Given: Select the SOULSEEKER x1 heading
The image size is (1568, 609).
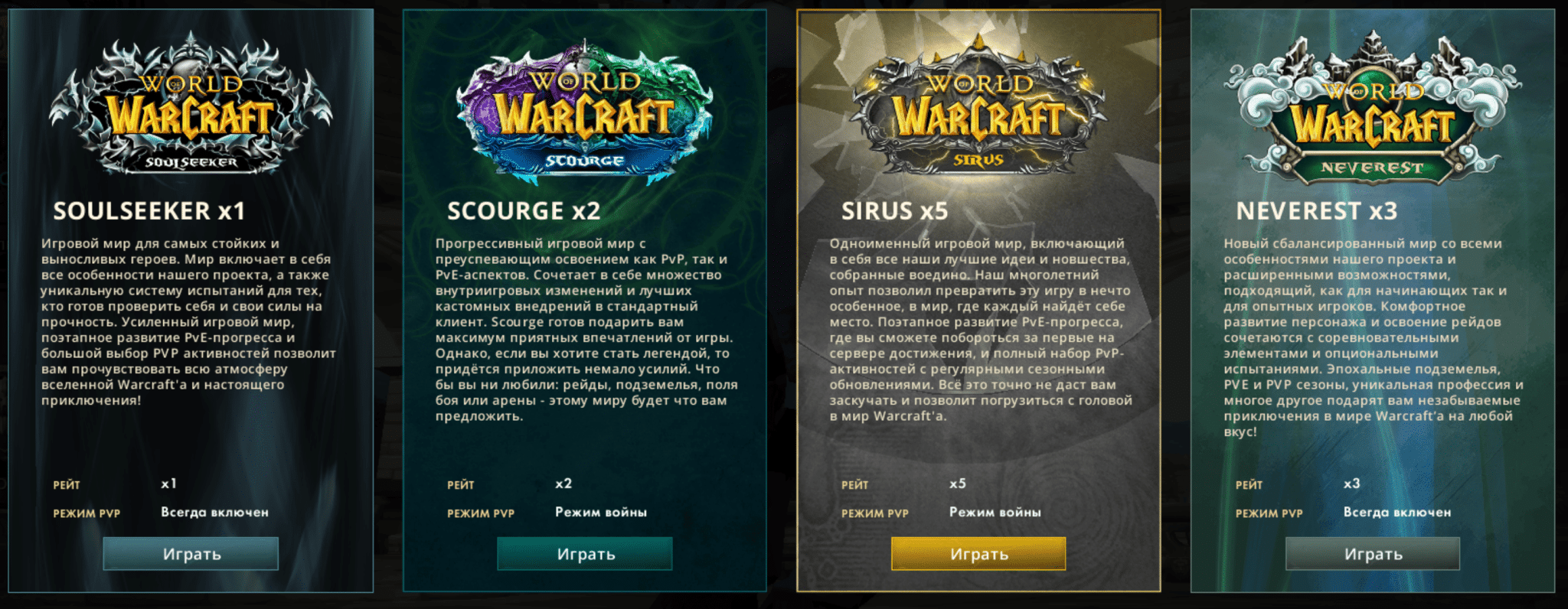Looking at the screenshot, I should (149, 211).
